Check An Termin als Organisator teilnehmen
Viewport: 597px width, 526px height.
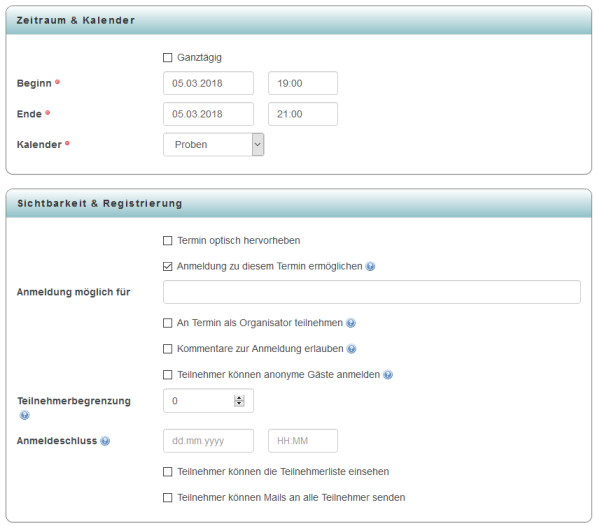pos(168,323)
